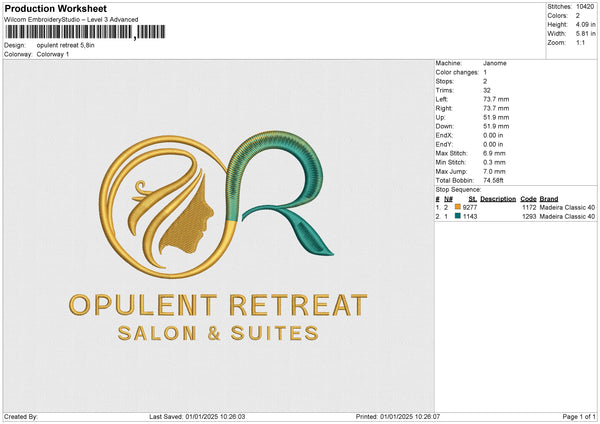Click the 'Description' column header
This screenshot has height=424, width=600.
pos(498,199)
